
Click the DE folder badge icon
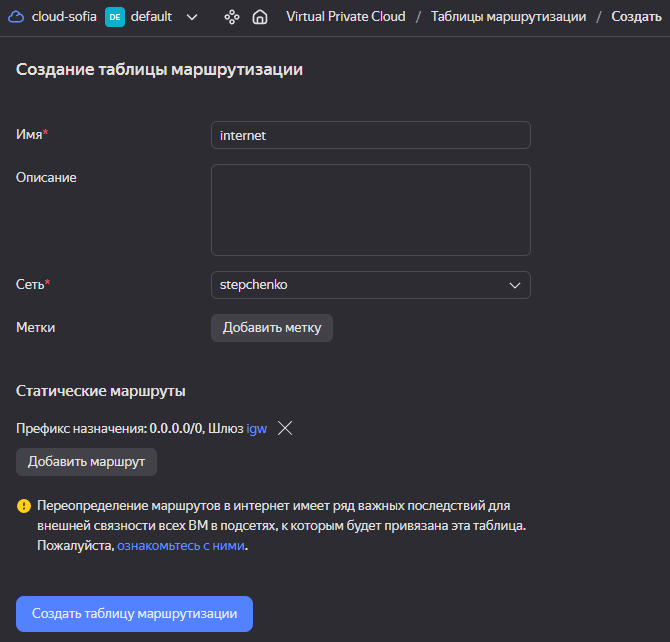pyautogui.click(x=115, y=17)
